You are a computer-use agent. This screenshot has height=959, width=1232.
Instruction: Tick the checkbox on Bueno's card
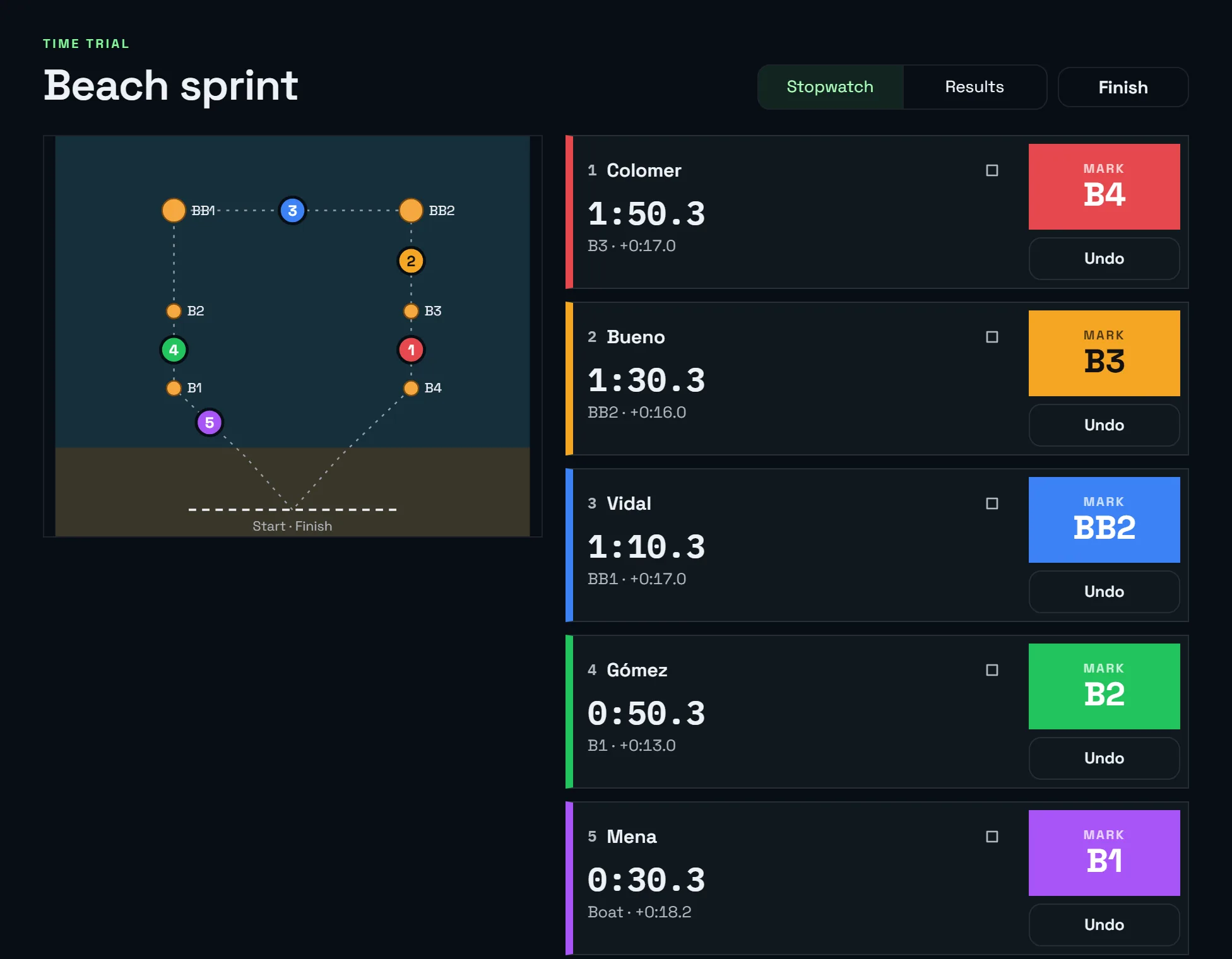click(992, 337)
